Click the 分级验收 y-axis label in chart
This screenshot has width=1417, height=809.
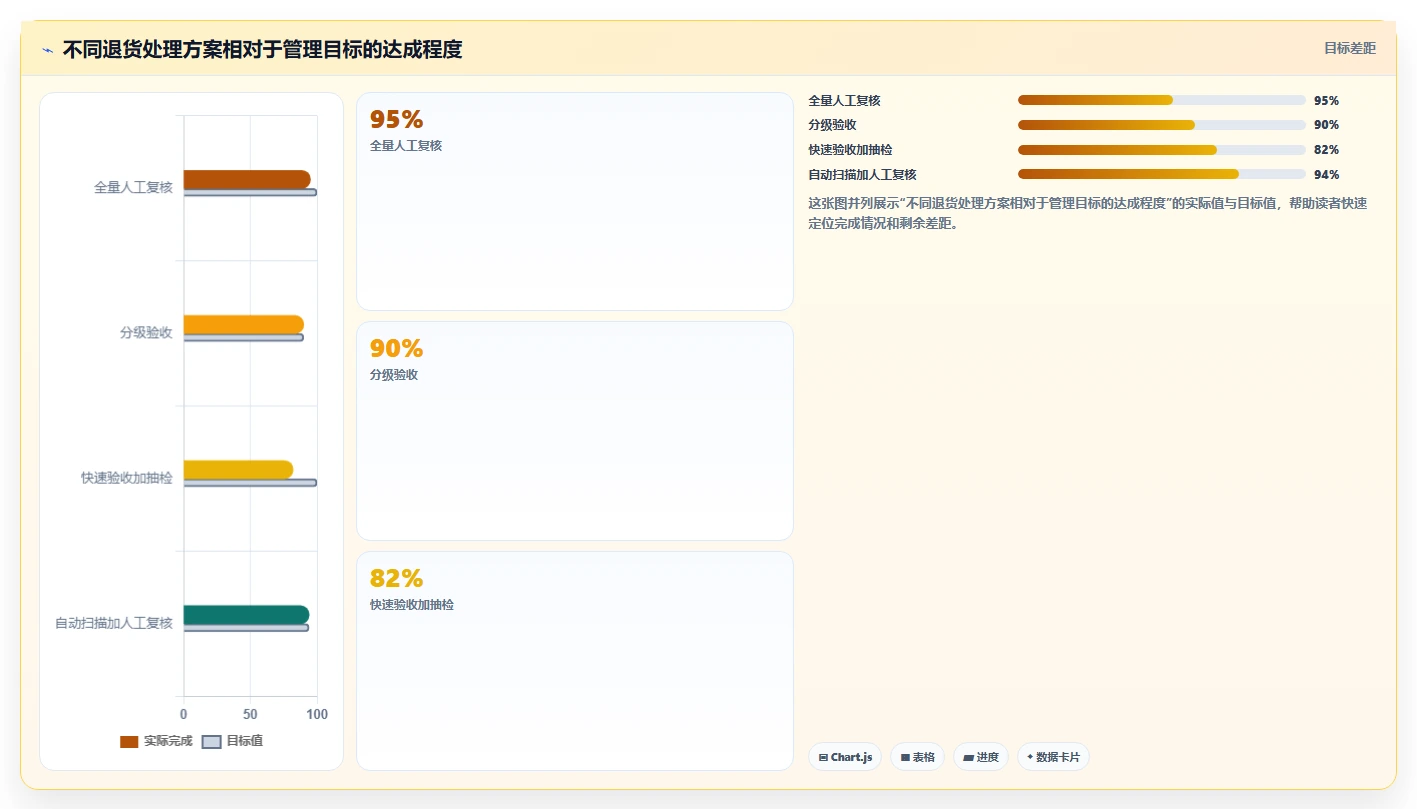tap(146, 333)
